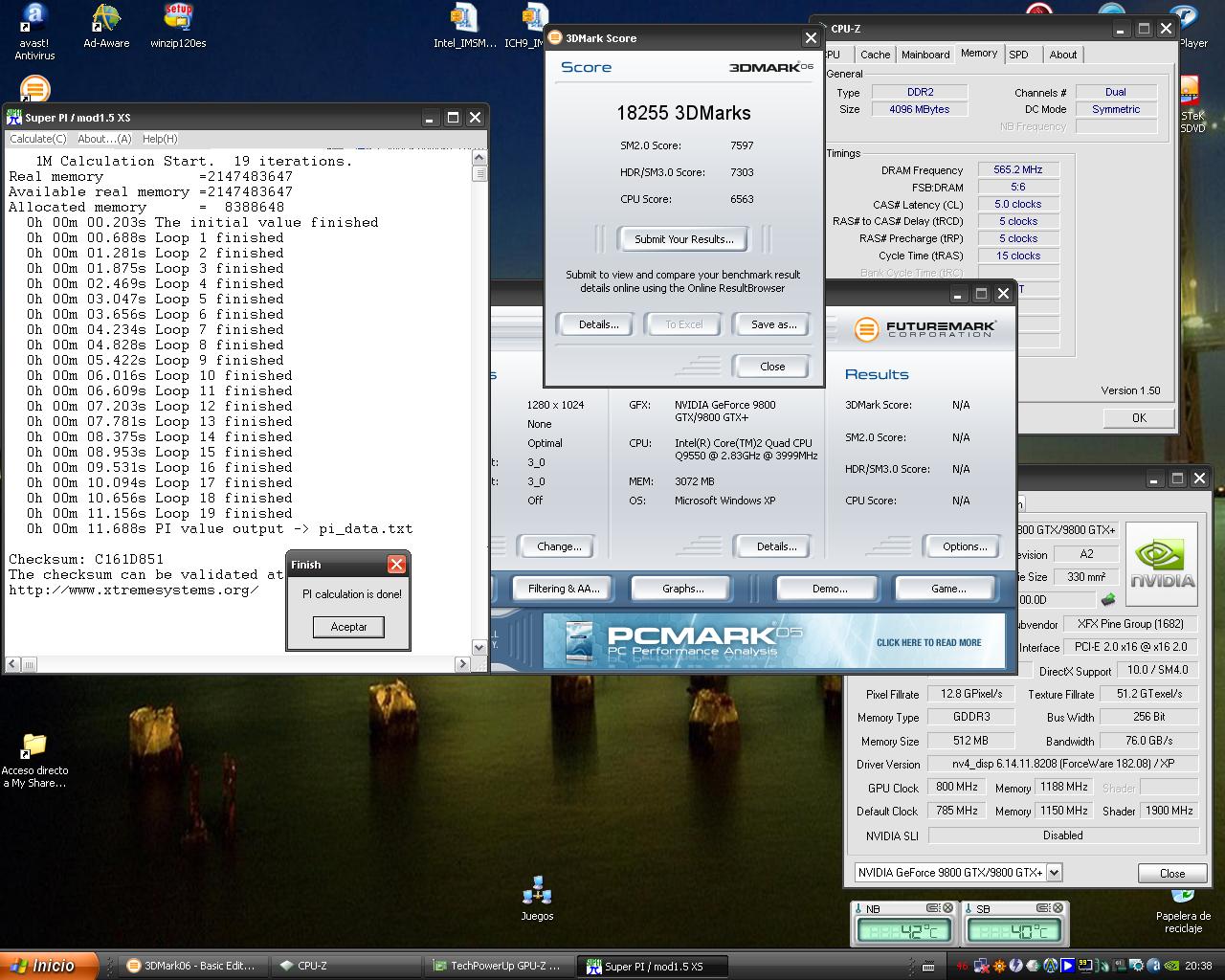
Task: Expand the GPU selection dropdown in GPU-Z
Action: tap(1054, 873)
